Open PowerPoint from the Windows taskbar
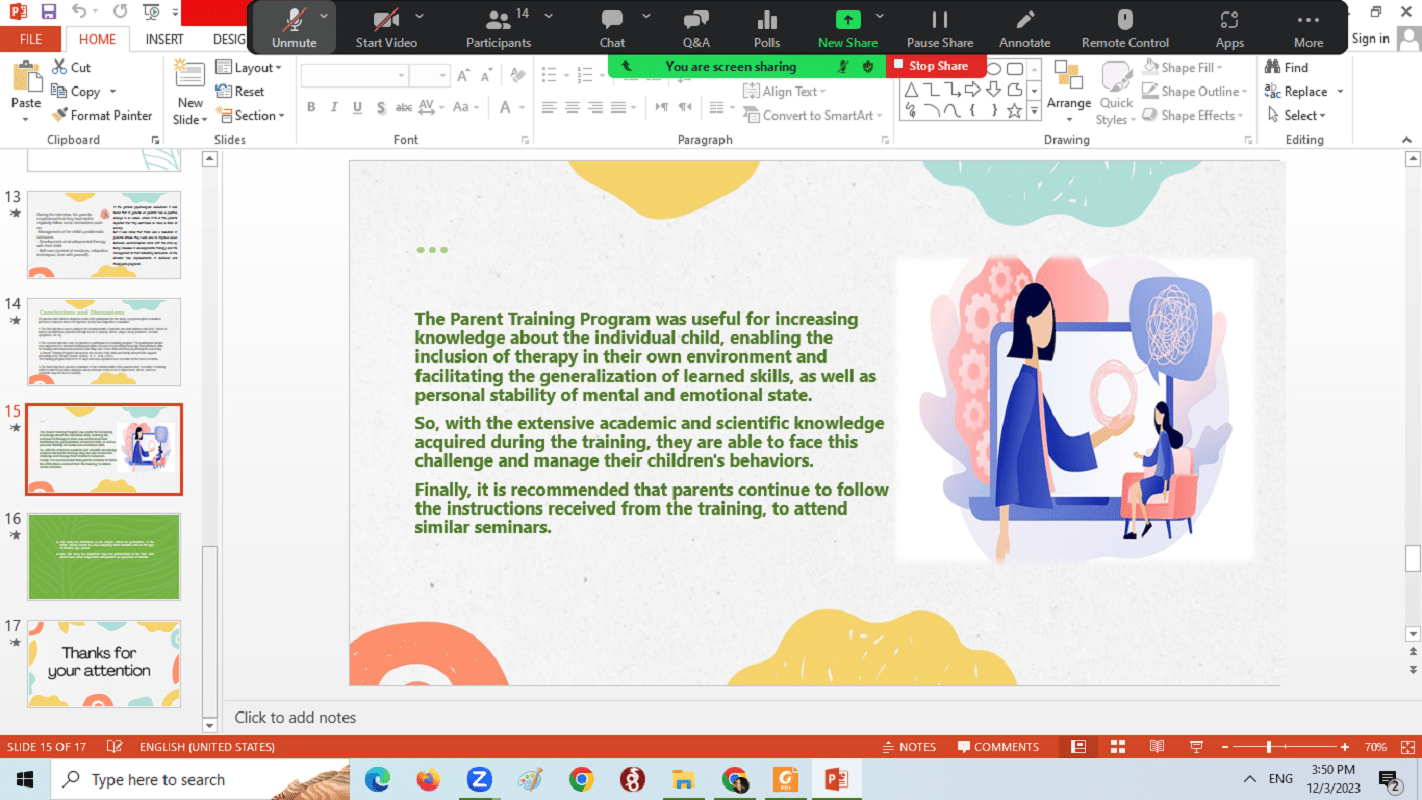The height and width of the screenshot is (800, 1422). point(836,779)
